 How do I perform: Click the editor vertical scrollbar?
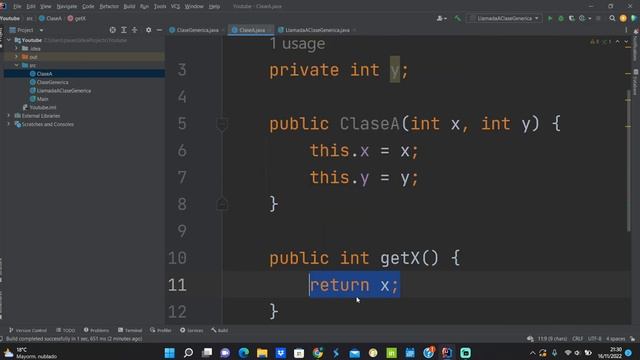click(629, 159)
